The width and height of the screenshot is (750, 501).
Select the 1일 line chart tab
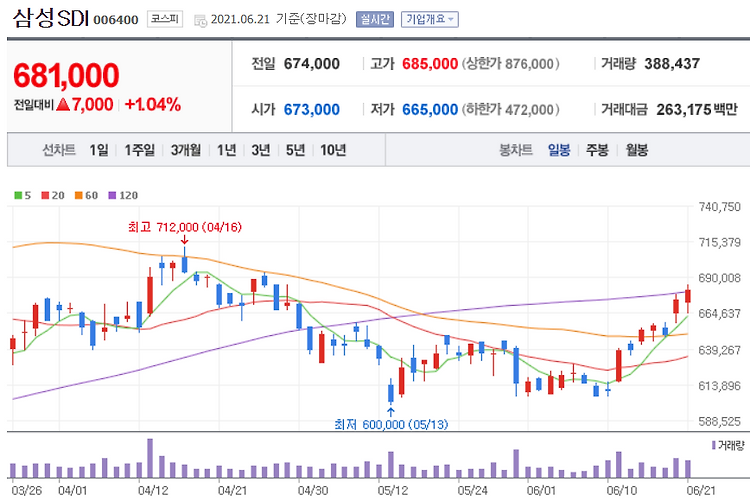click(99, 150)
